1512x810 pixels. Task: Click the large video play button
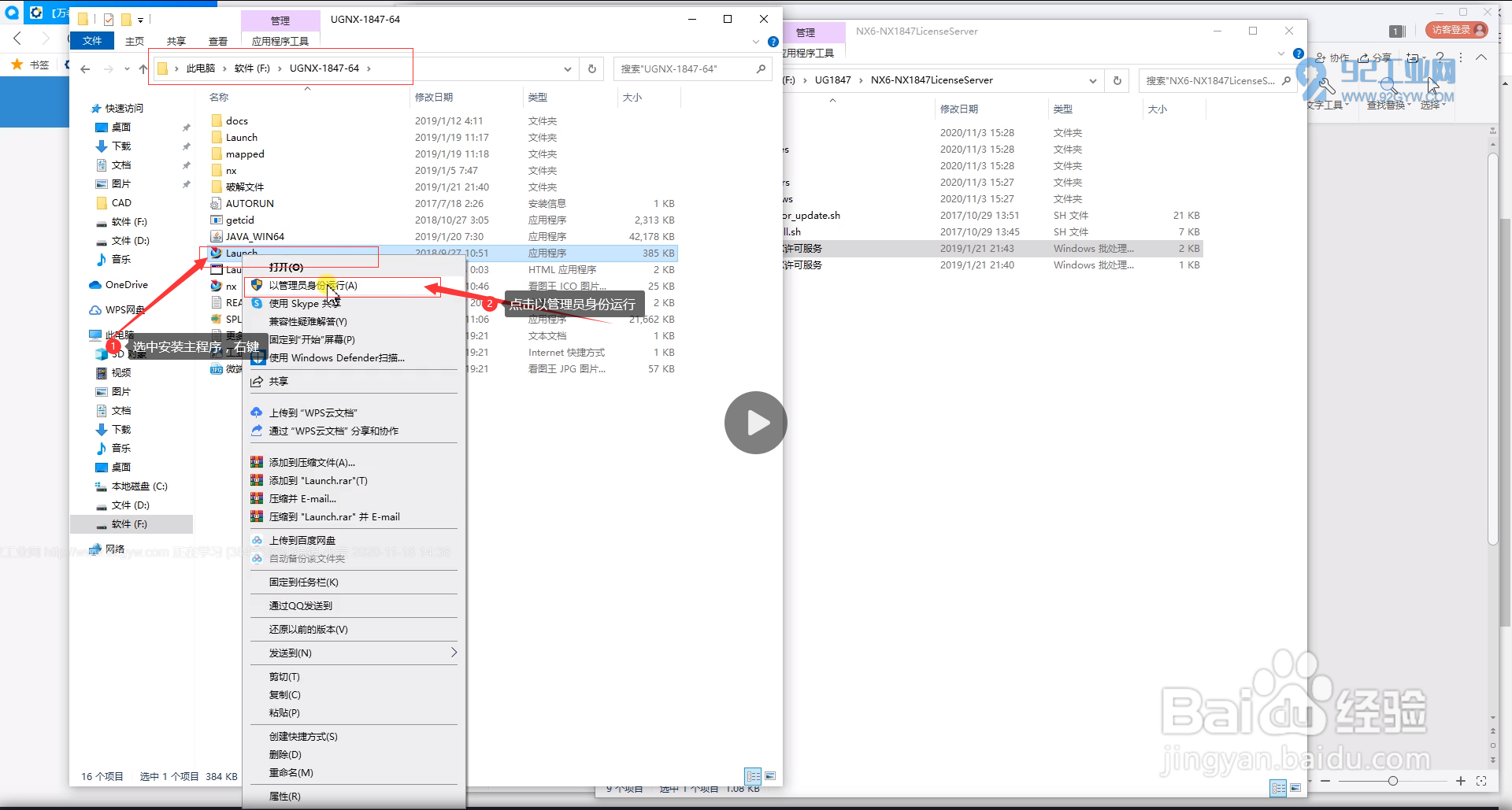click(756, 423)
